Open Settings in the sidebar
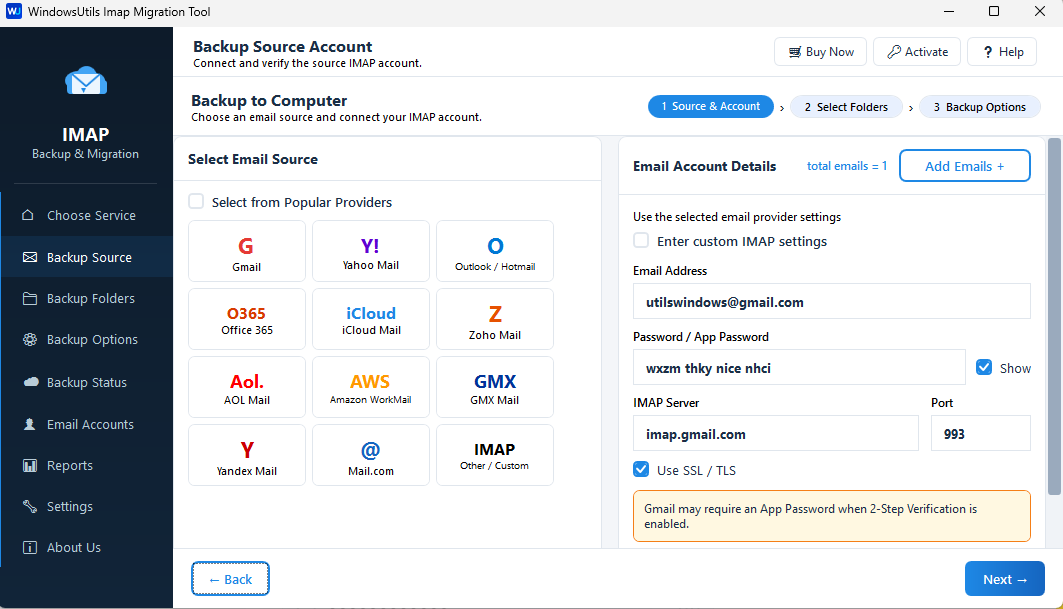 87,506
